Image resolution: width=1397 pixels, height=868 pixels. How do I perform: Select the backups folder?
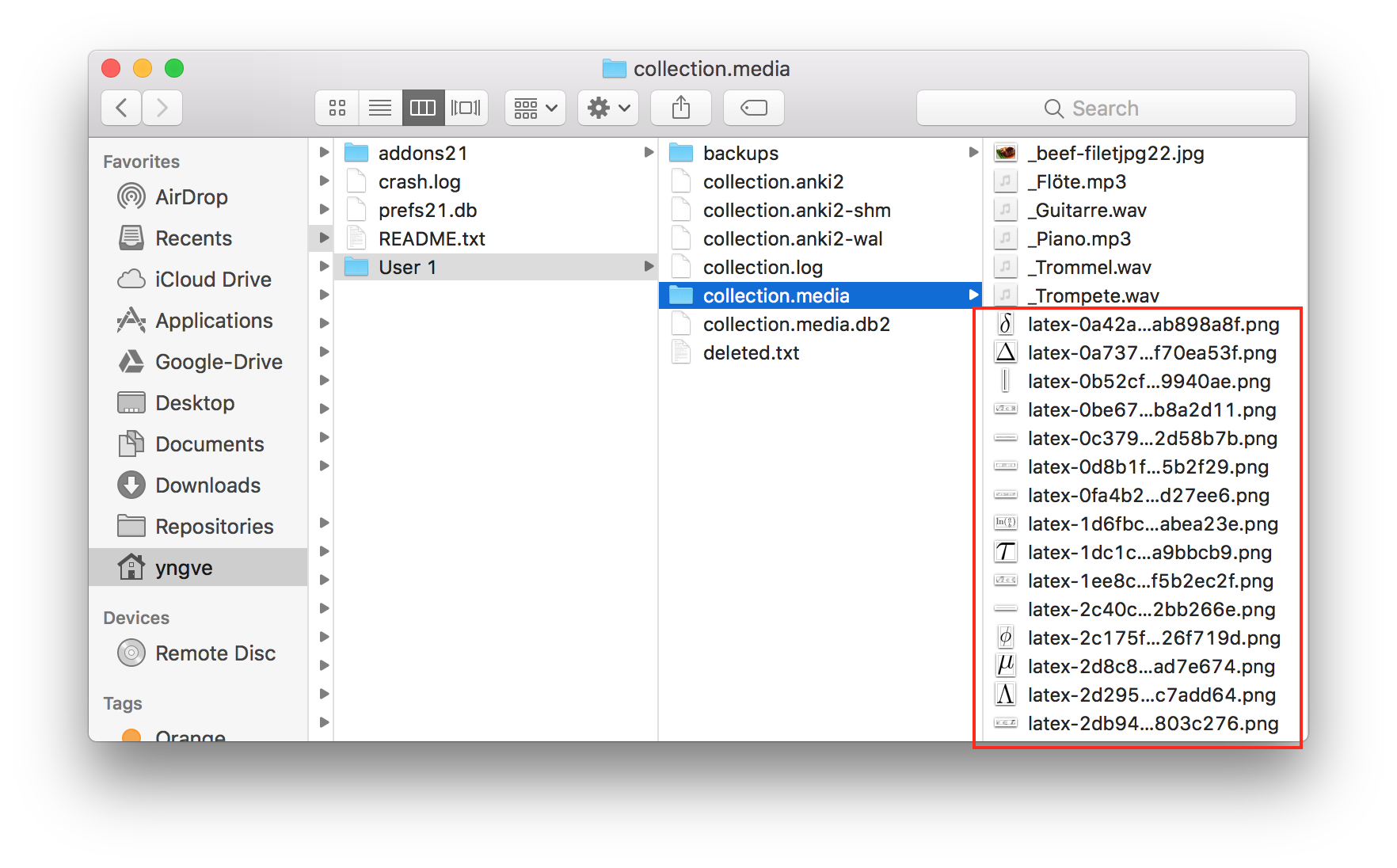point(820,153)
